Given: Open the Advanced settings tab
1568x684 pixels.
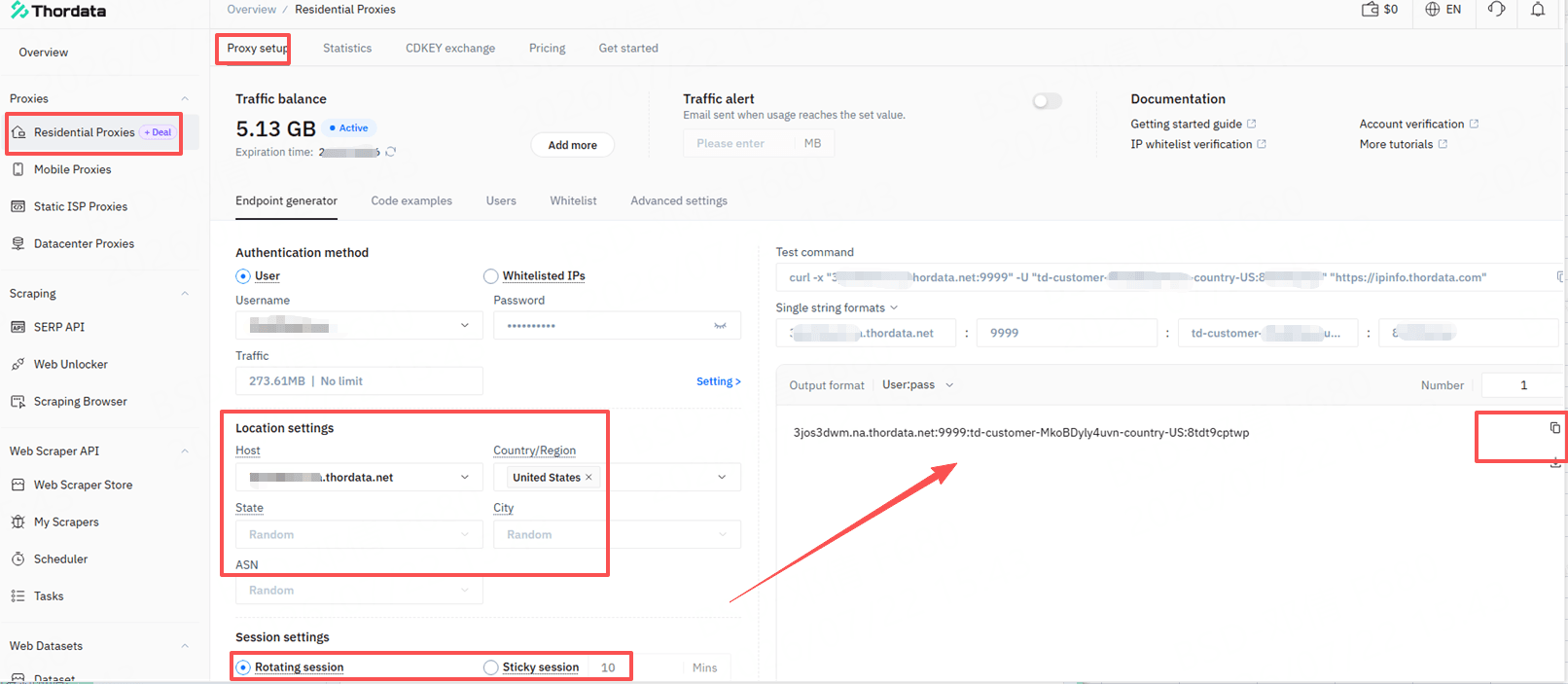Looking at the screenshot, I should pyautogui.click(x=679, y=200).
